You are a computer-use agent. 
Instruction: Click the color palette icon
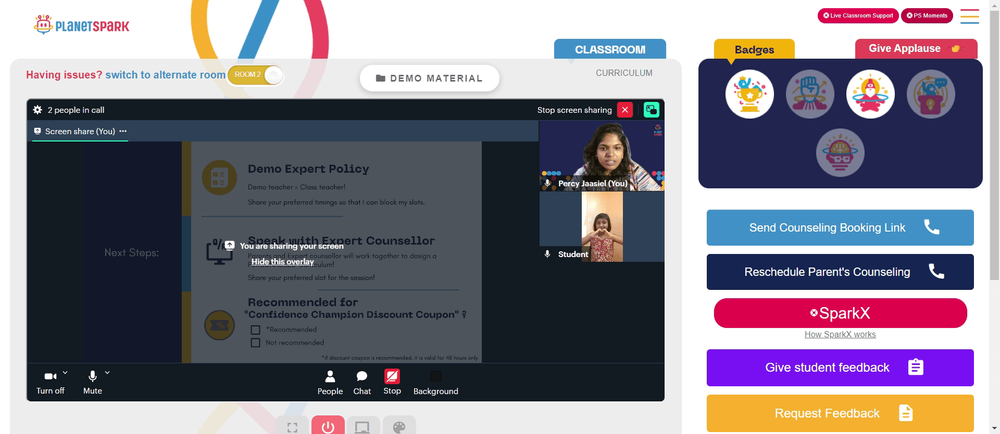click(399, 427)
